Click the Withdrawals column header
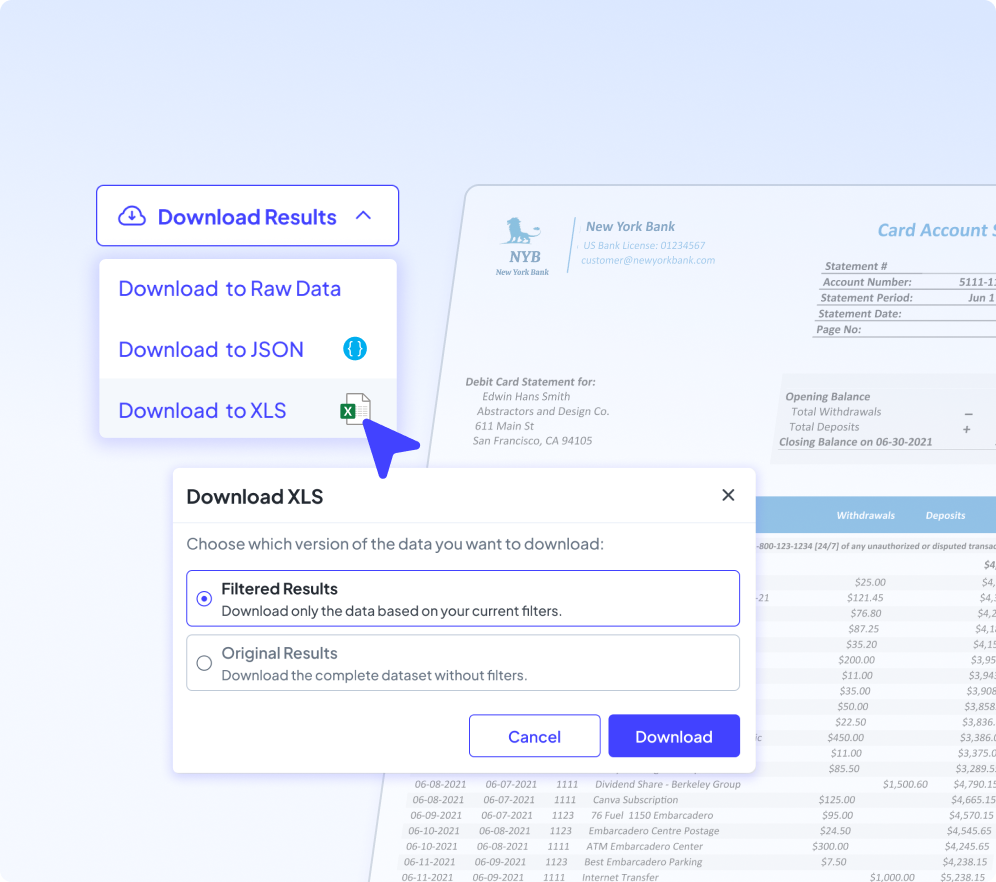 865,516
